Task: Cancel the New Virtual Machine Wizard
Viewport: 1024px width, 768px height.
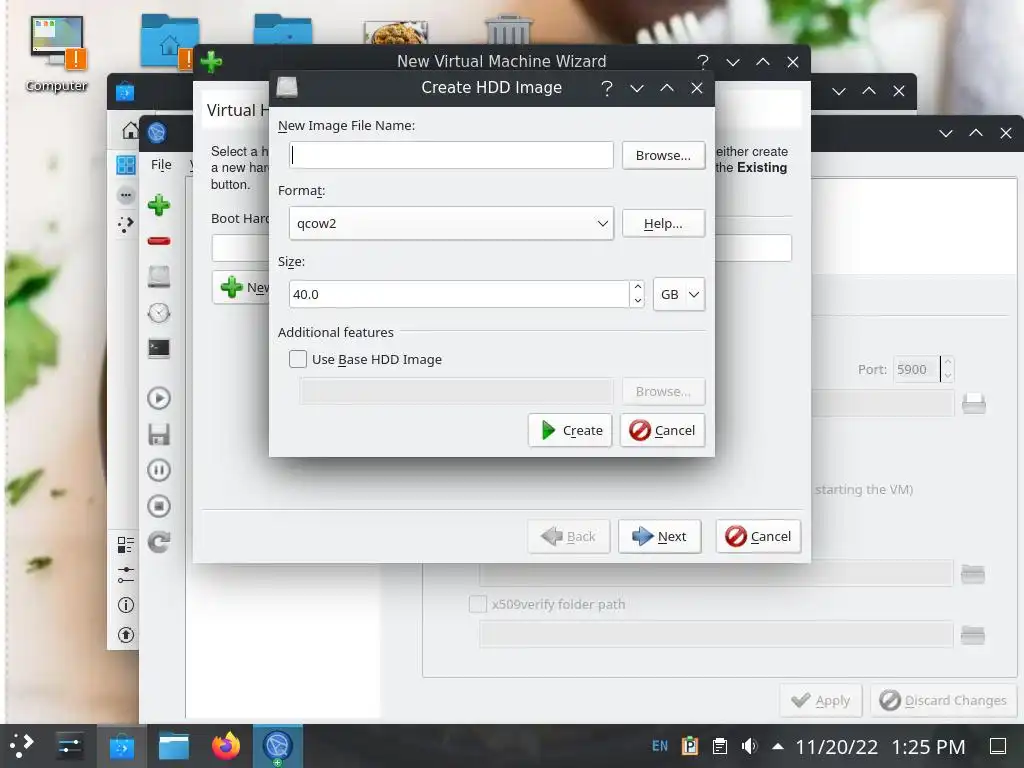Action: (x=758, y=537)
